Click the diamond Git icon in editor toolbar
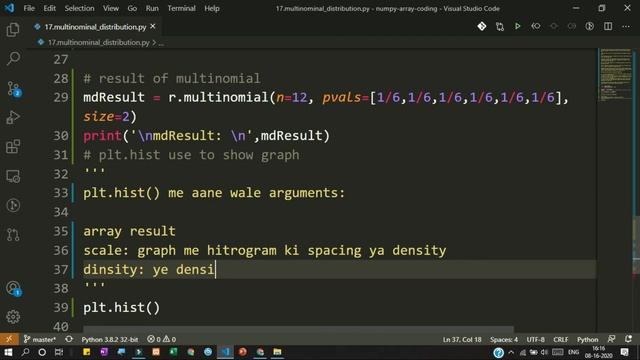Screen dimensions: 640x360 pos(482,27)
